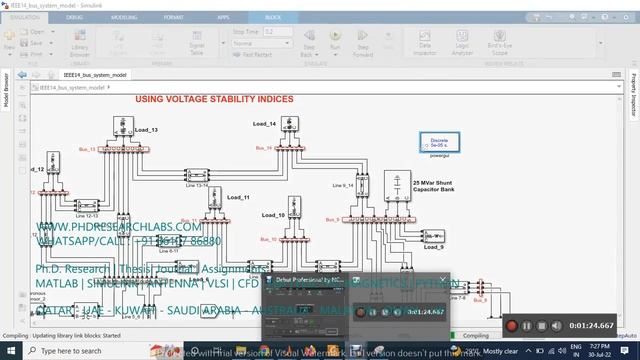This screenshot has width=640, height=360.
Task: Expand the Review Results gallery arrow
Action: coord(600,43)
